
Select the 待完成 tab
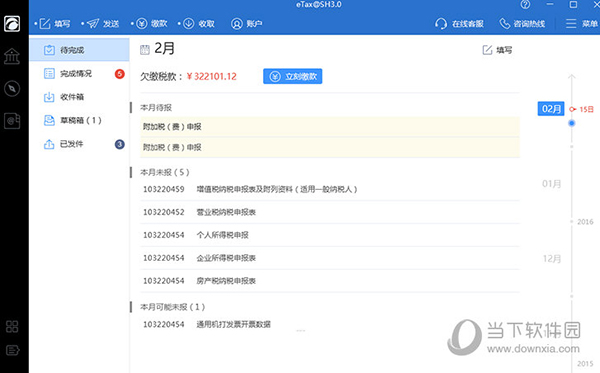(x=80, y=50)
